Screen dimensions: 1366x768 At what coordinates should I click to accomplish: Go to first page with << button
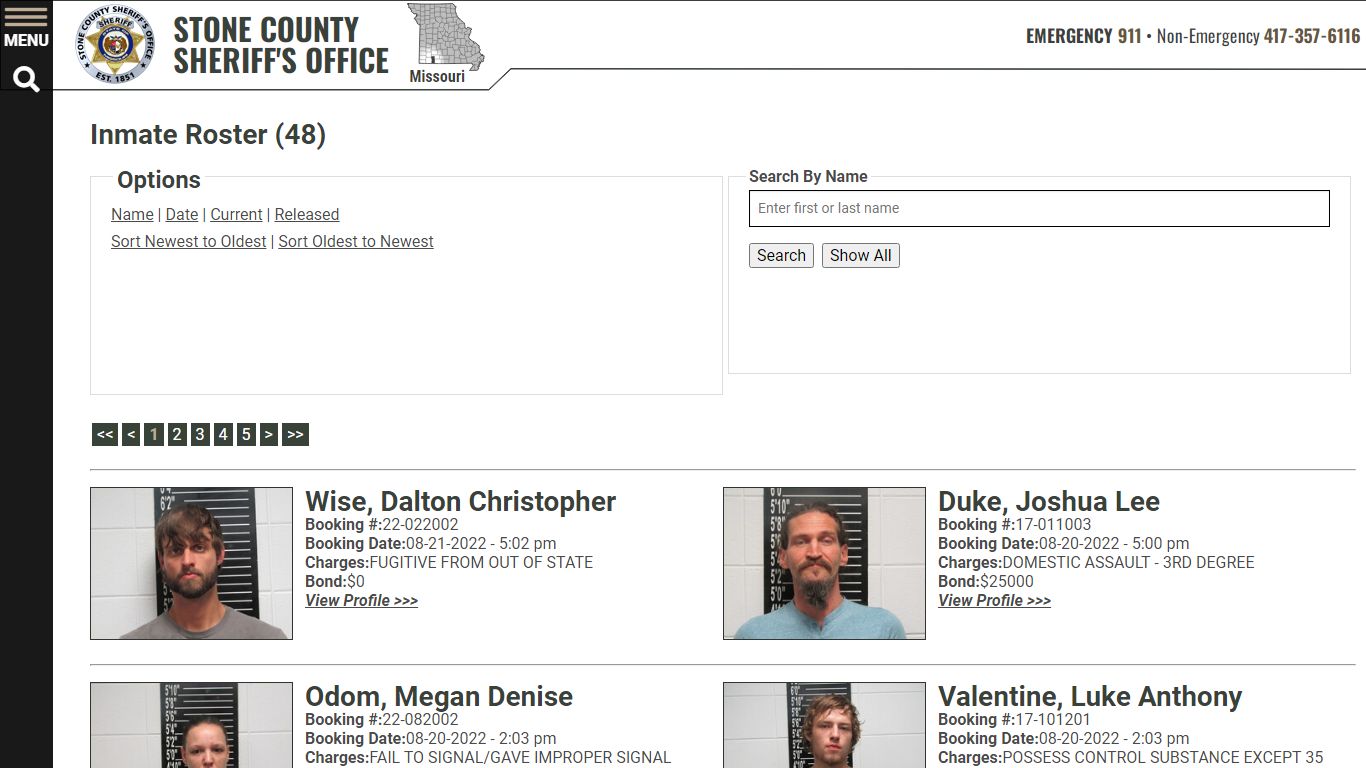(105, 434)
